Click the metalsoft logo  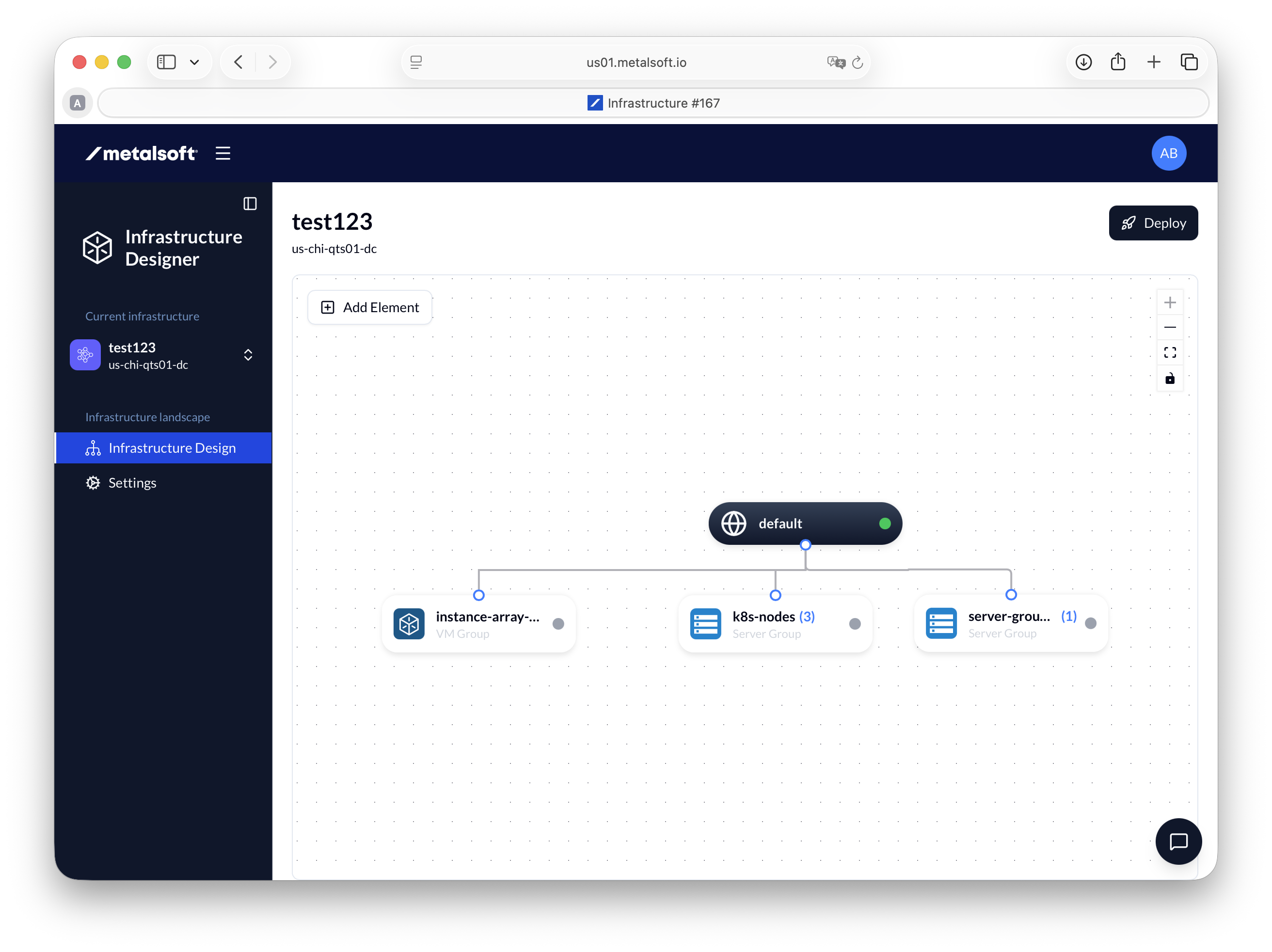[x=142, y=154]
